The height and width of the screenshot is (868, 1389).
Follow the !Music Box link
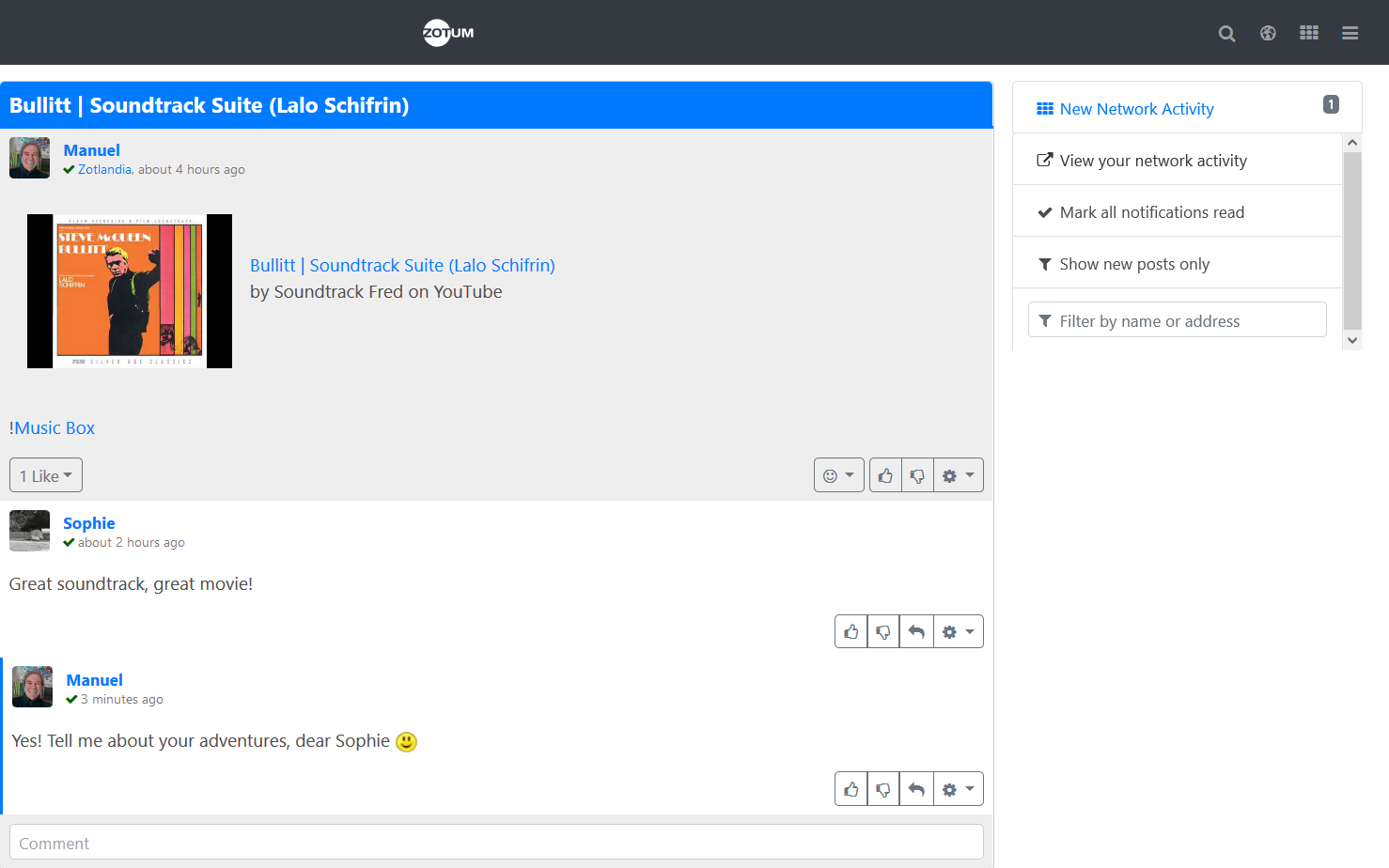(x=53, y=428)
